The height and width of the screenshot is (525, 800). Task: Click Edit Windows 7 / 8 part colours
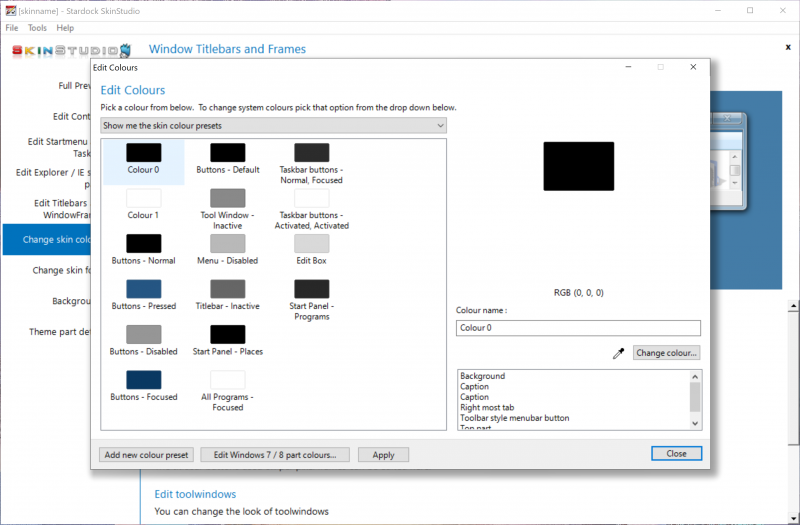point(275,455)
